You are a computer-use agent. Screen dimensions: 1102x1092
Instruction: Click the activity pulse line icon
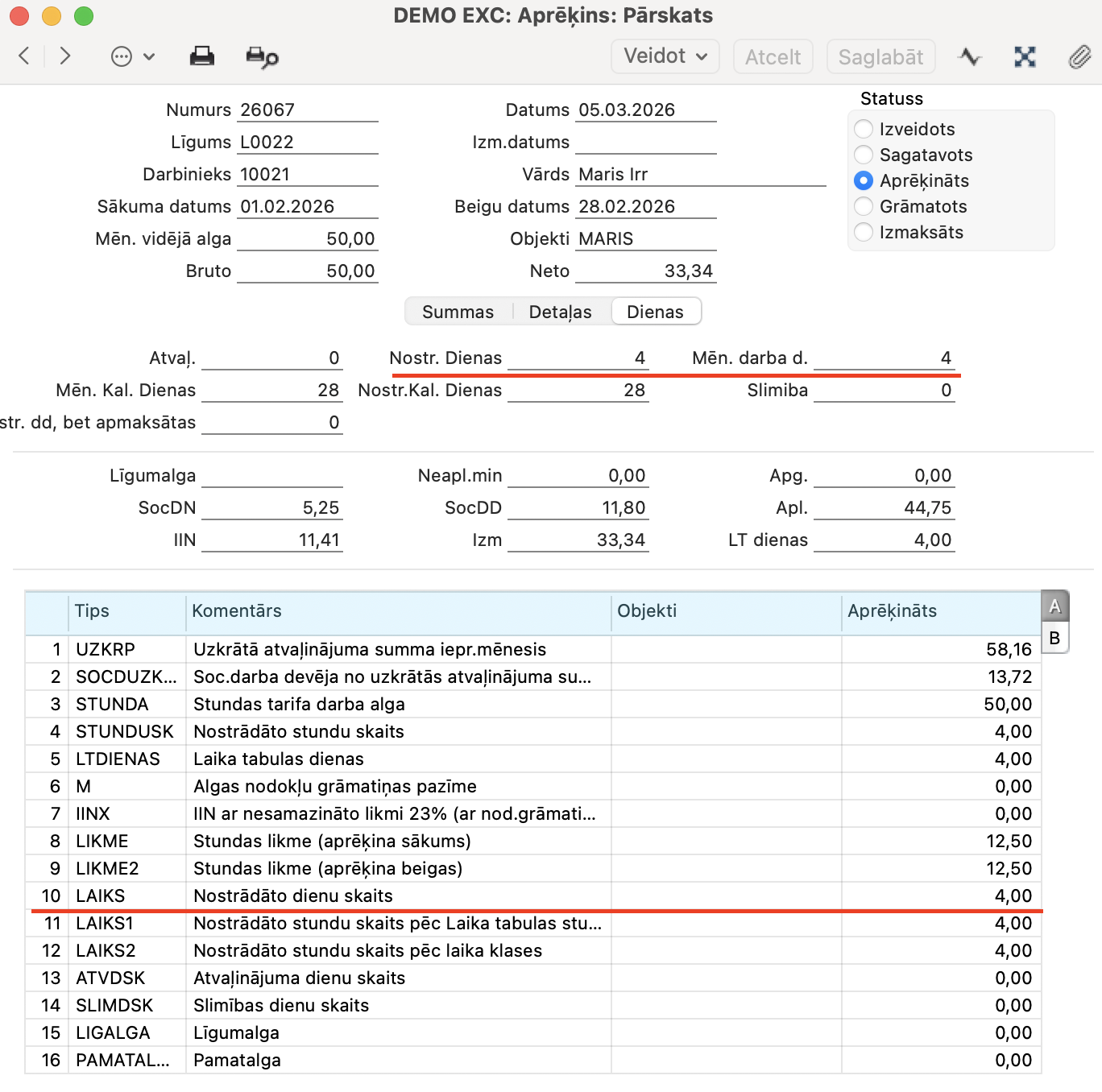click(x=970, y=56)
